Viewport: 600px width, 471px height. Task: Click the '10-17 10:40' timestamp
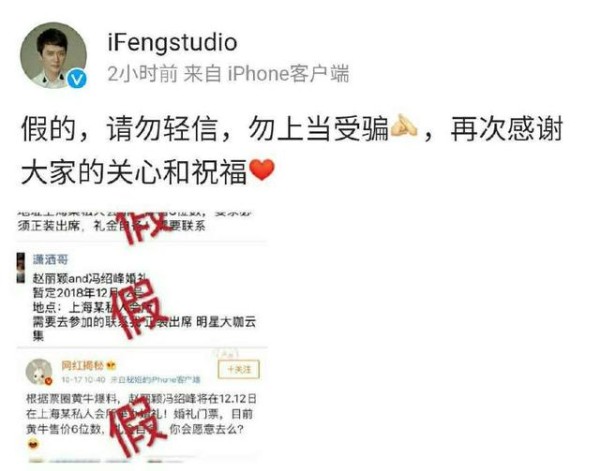pyautogui.click(x=83, y=380)
